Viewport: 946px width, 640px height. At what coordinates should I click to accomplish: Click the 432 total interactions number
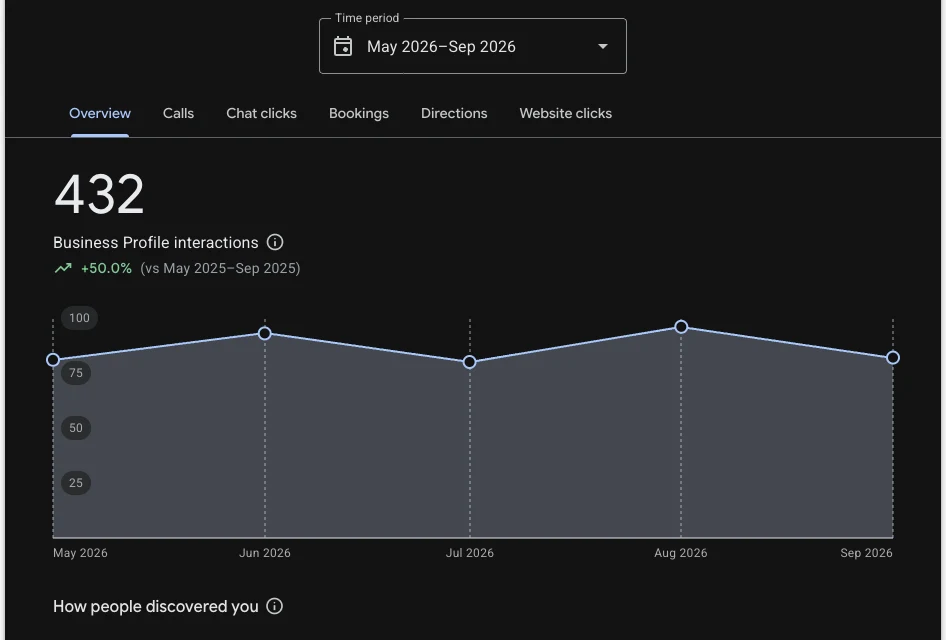tap(99, 194)
